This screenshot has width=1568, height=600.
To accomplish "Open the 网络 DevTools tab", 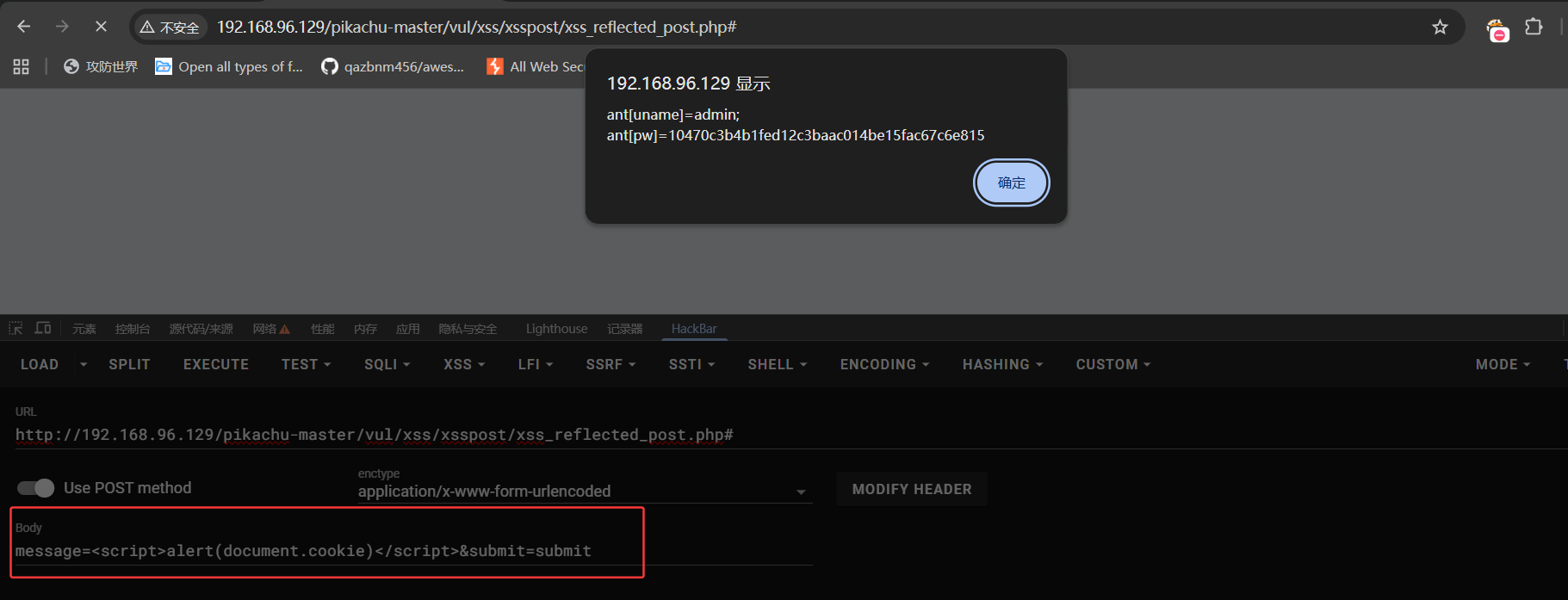I will pos(271,329).
